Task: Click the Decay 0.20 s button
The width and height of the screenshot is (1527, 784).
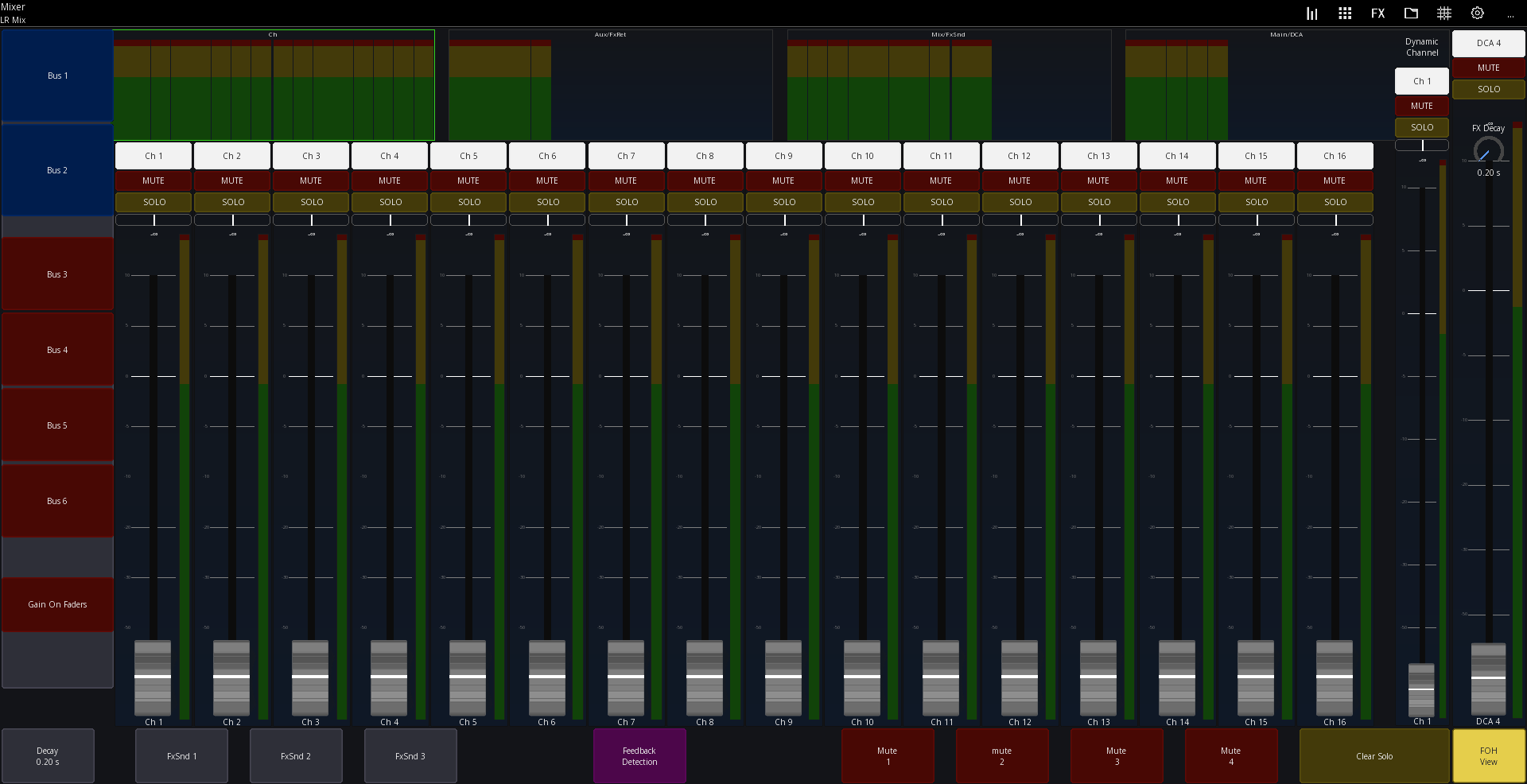Action: pyautogui.click(x=48, y=756)
